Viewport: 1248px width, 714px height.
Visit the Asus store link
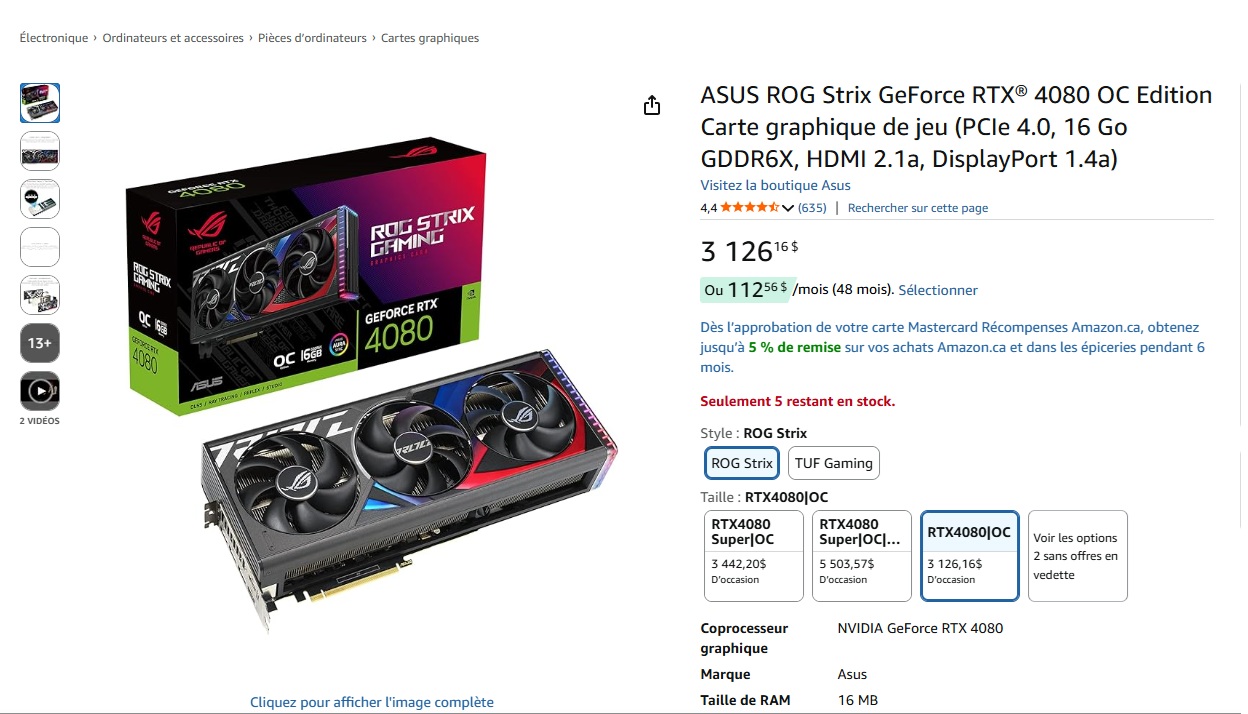775,185
